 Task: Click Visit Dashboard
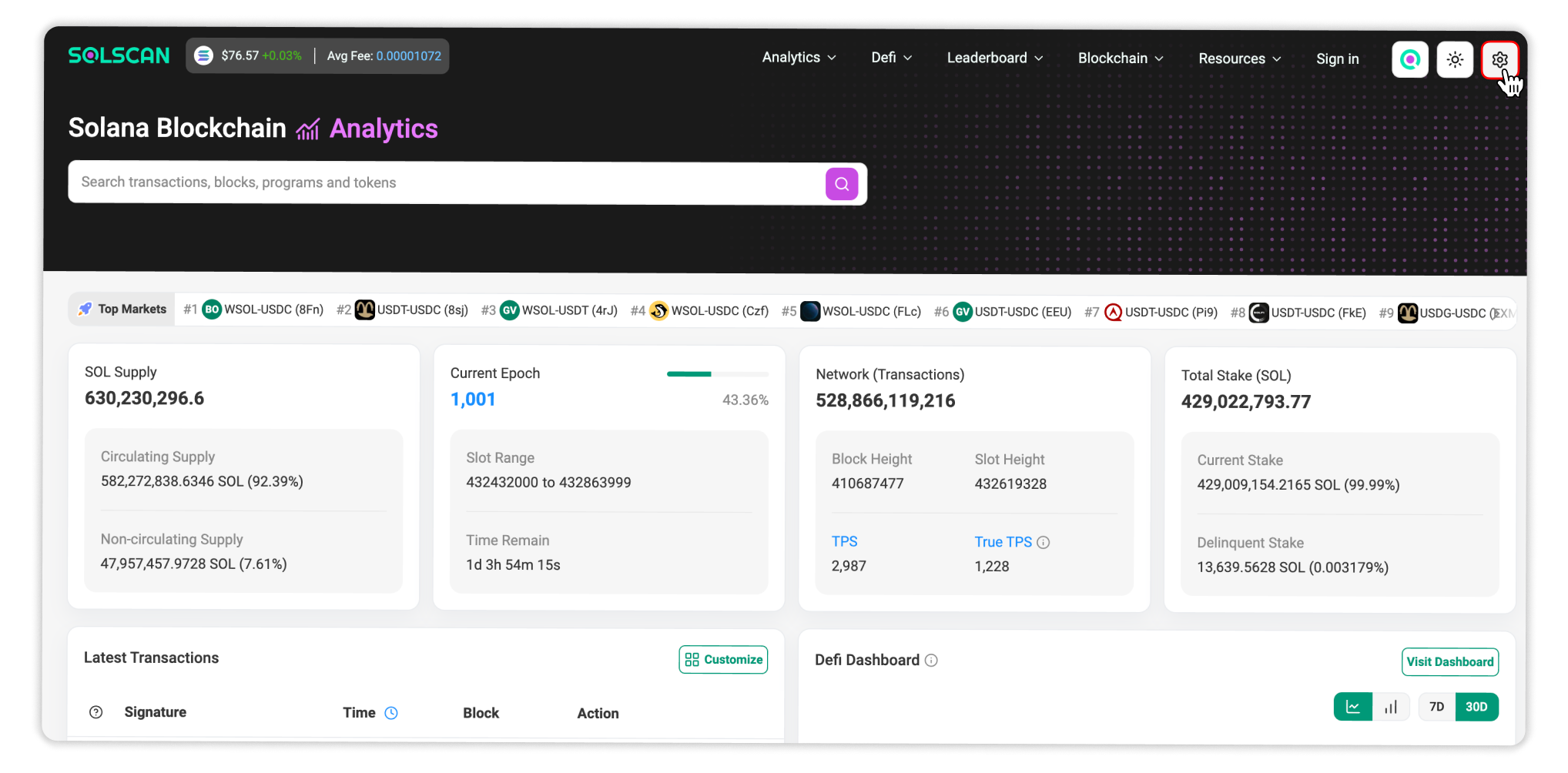[x=1450, y=662]
